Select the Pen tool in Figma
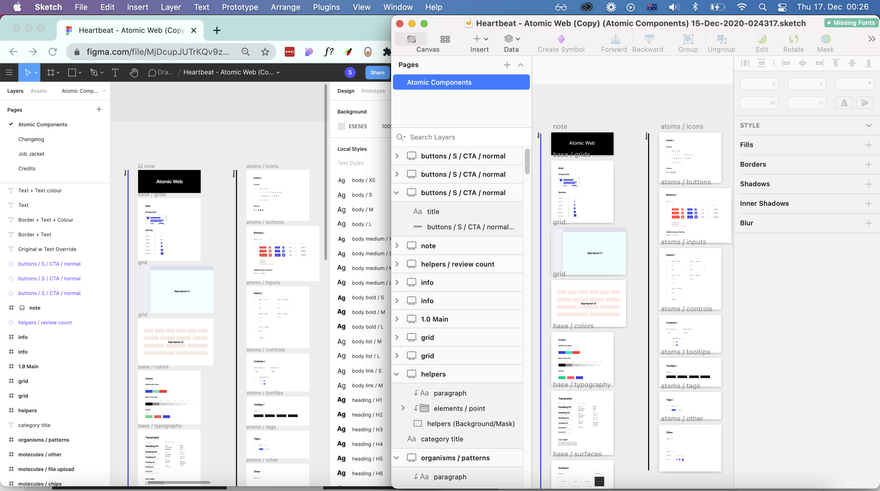This screenshot has height=491, width=880. coord(93,72)
